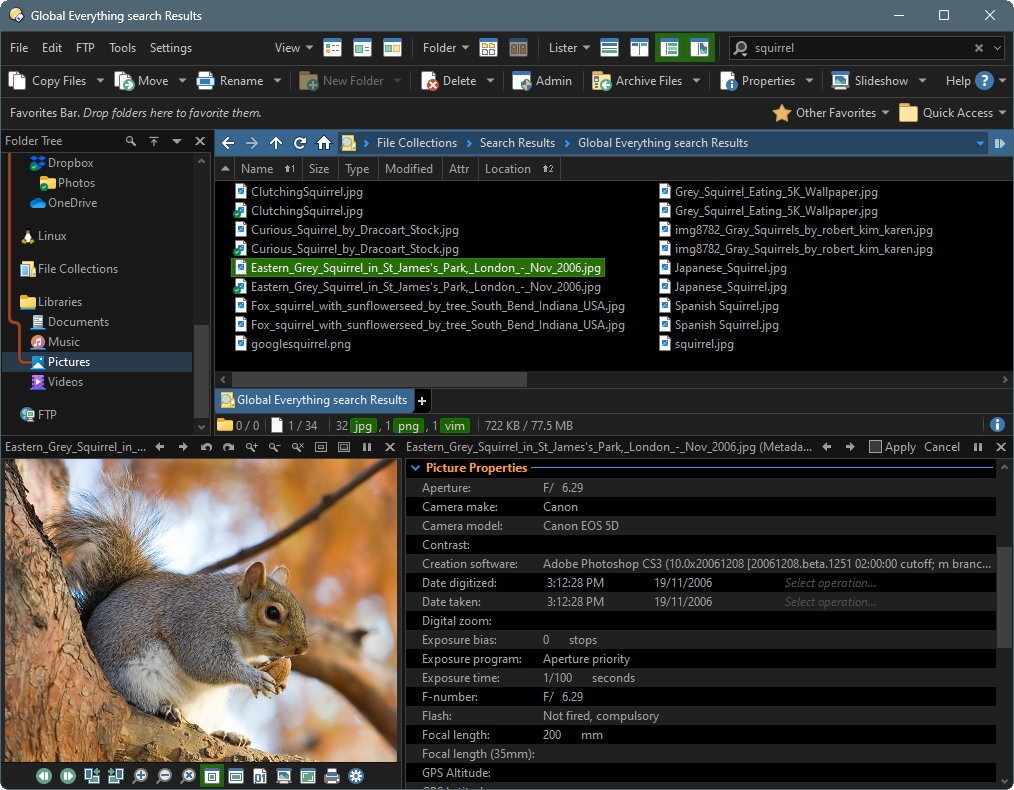Viewport: 1014px width, 790px height.
Task: Zoom in using the viewer magnifier plus icon
Action: 140,776
